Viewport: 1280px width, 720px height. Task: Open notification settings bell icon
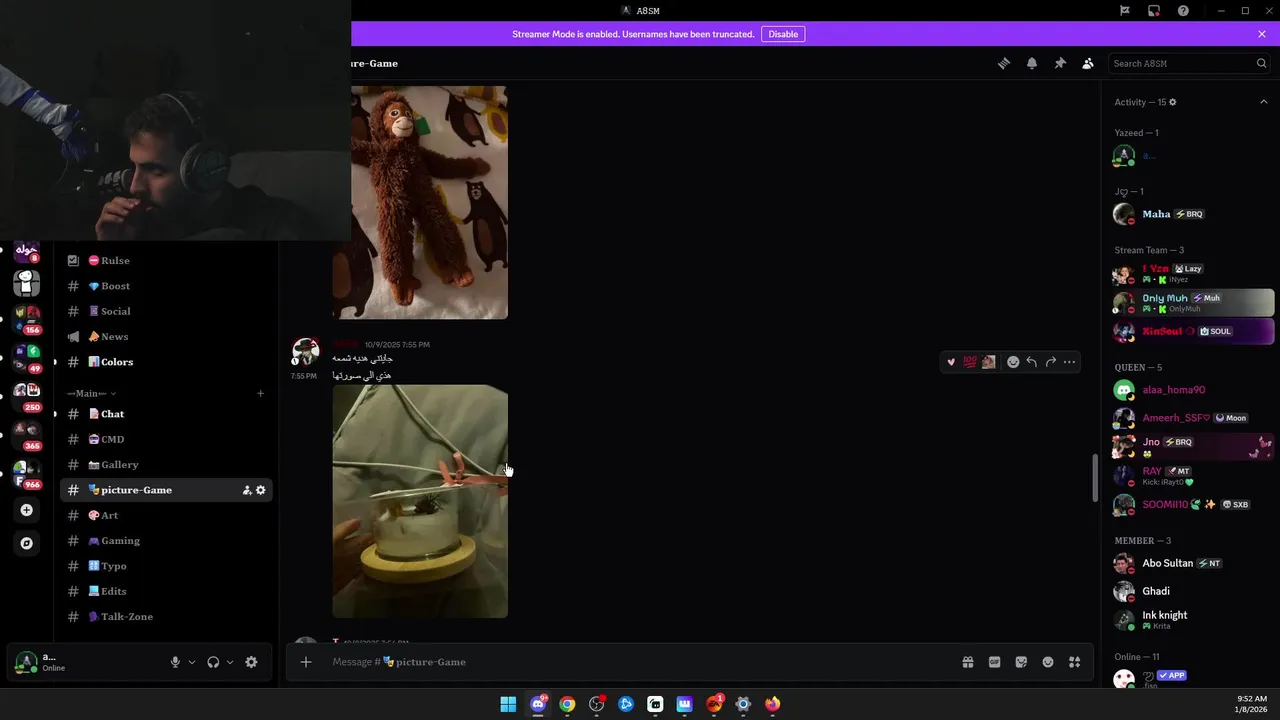pyautogui.click(x=1031, y=63)
